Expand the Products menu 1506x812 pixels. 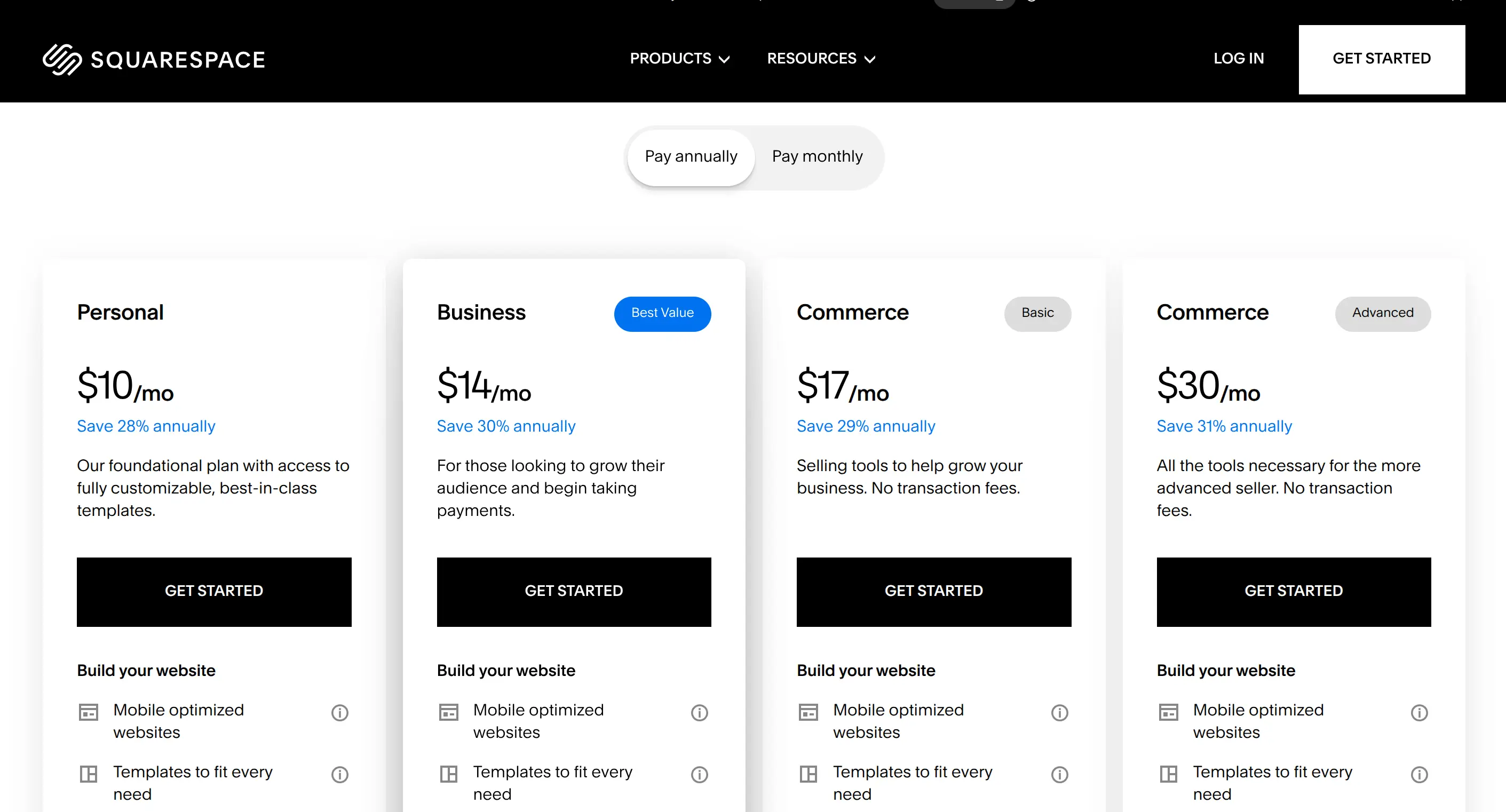coord(680,59)
